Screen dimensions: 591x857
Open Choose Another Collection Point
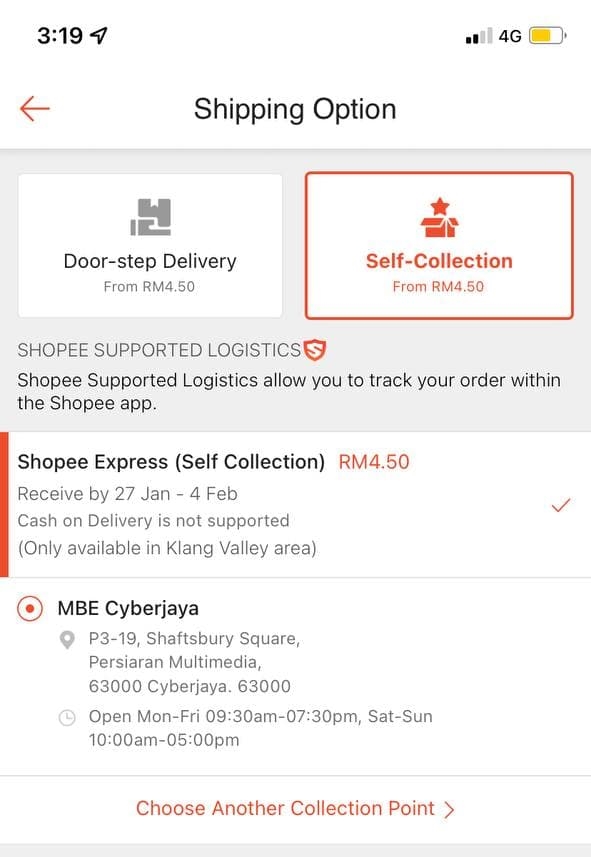click(295, 808)
